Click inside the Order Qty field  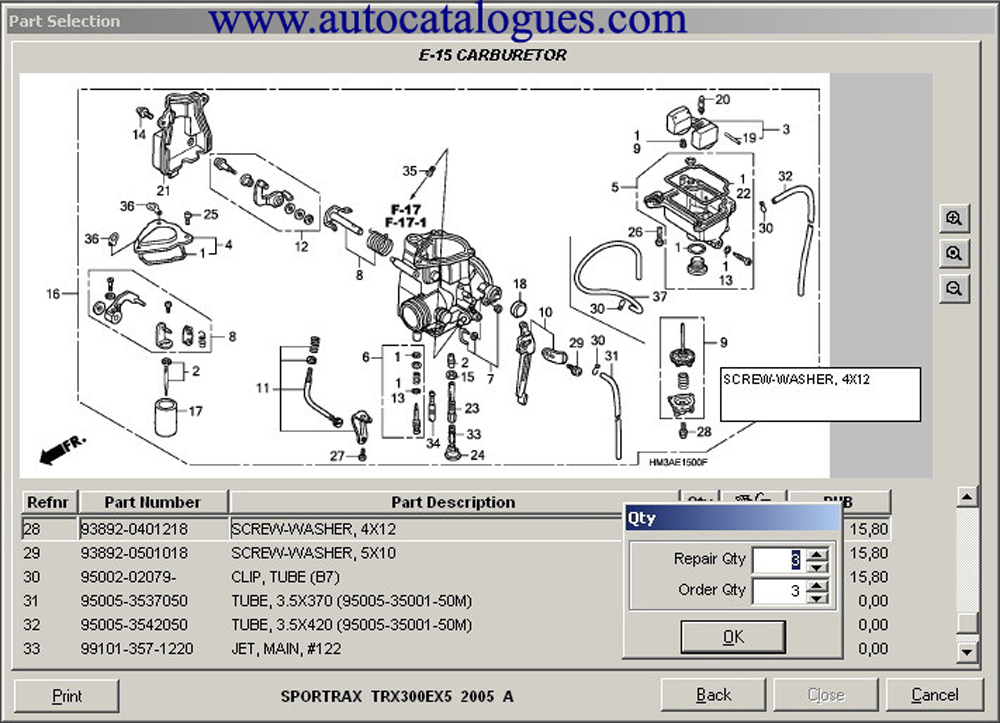click(x=778, y=591)
